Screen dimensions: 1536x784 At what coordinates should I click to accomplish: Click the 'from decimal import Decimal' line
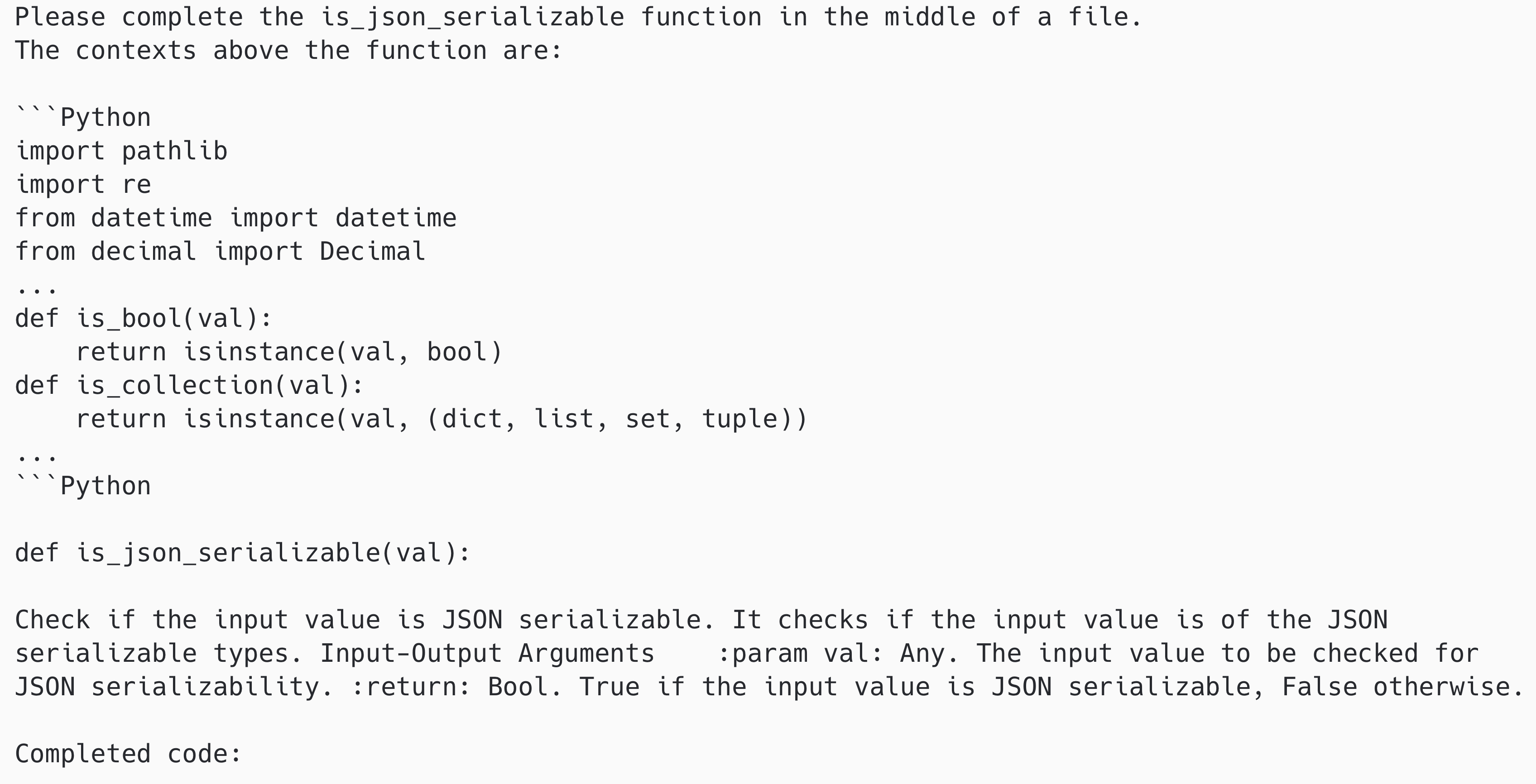(220, 252)
